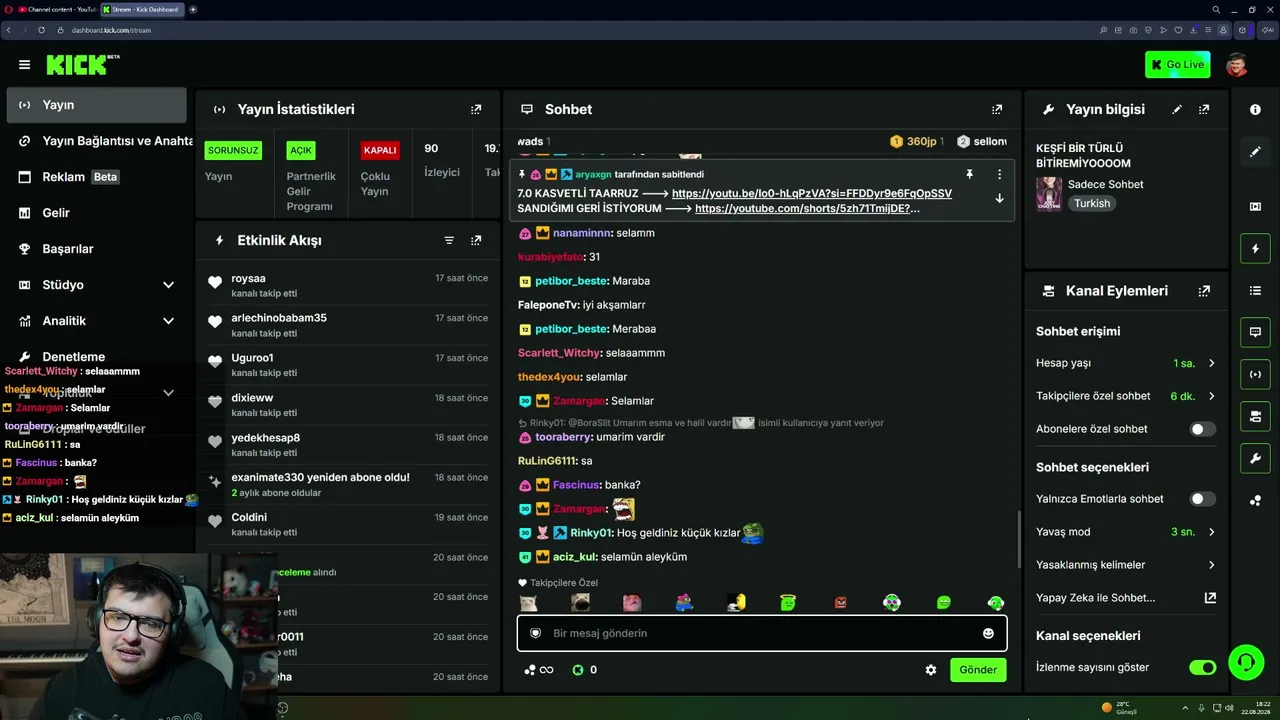The height and width of the screenshot is (720, 1280).
Task: Open the profile avatar menu
Action: tap(1237, 65)
